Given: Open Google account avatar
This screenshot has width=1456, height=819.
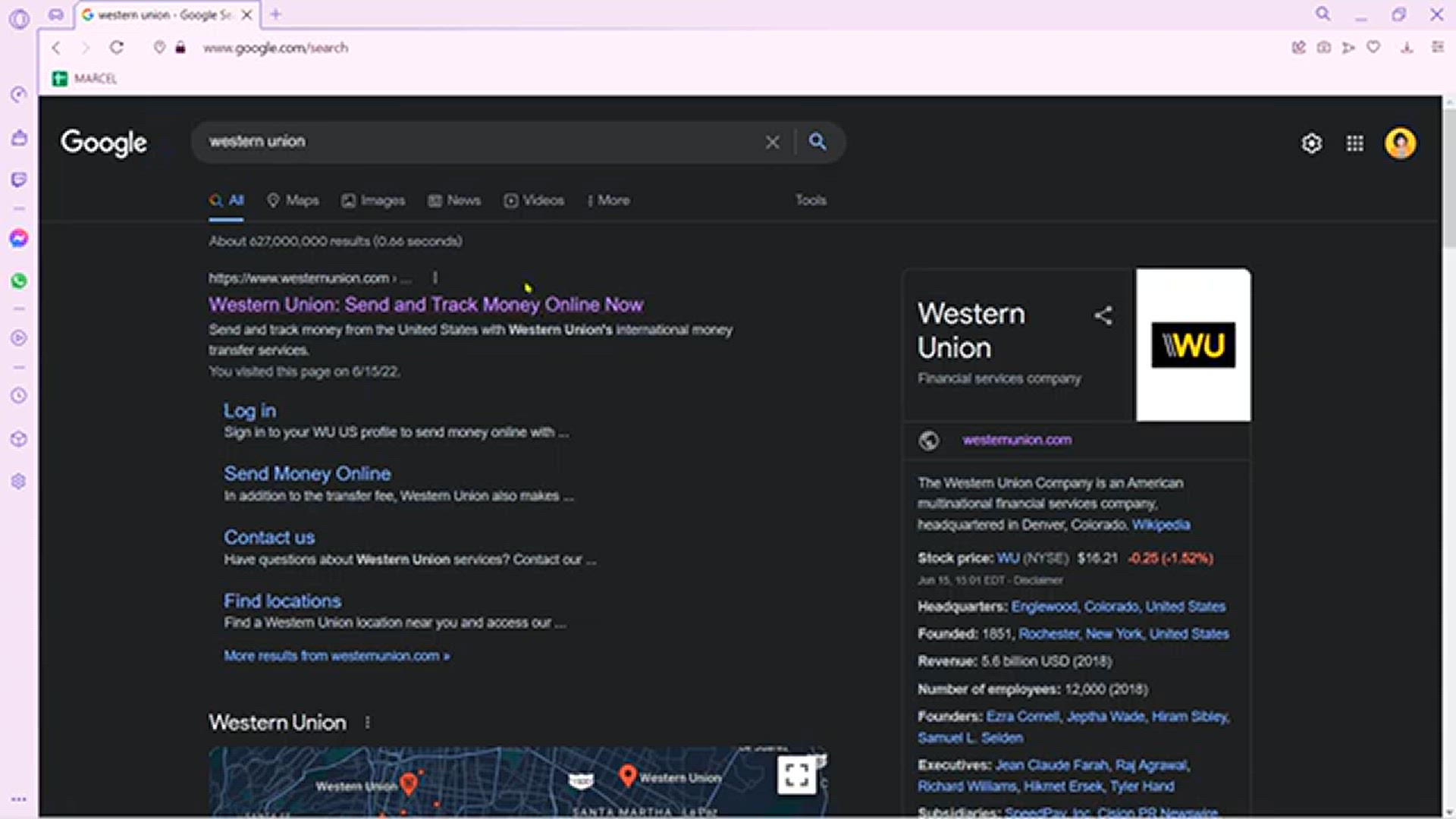Looking at the screenshot, I should pyautogui.click(x=1400, y=143).
